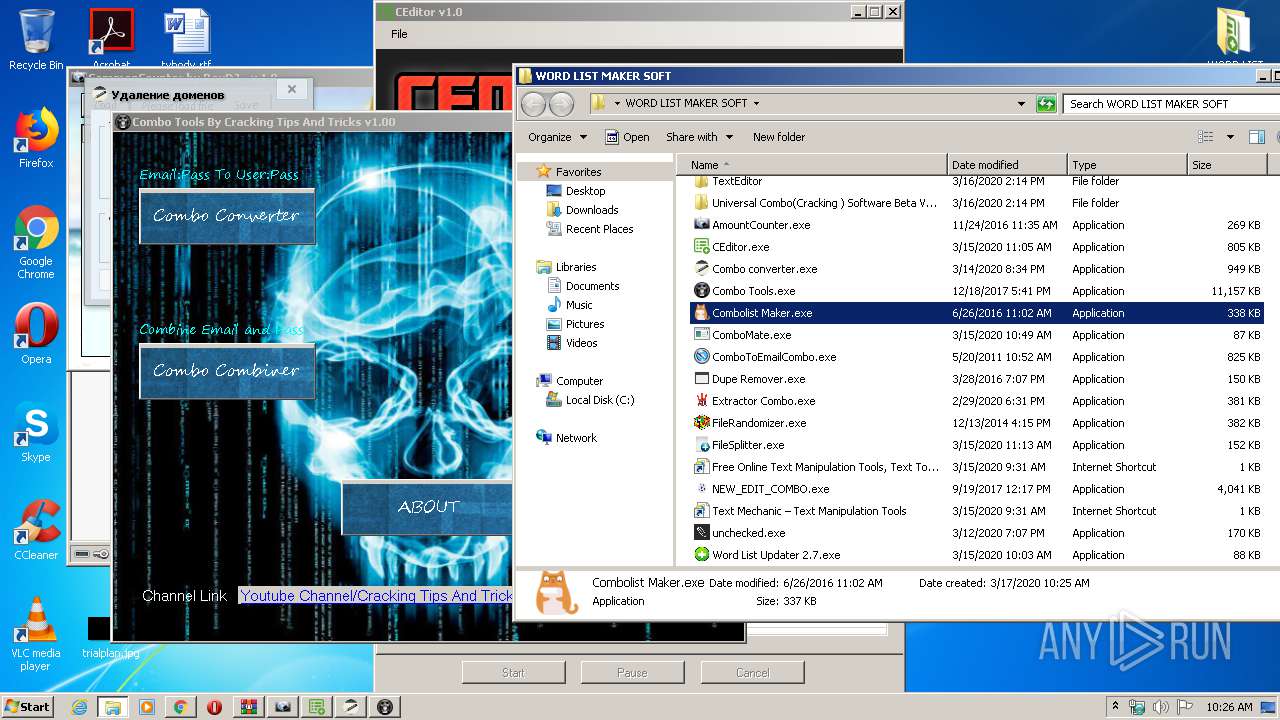Select the NEW_EDIT_COMBO.exe file icon
This screenshot has width=1280, height=720.
[701, 489]
